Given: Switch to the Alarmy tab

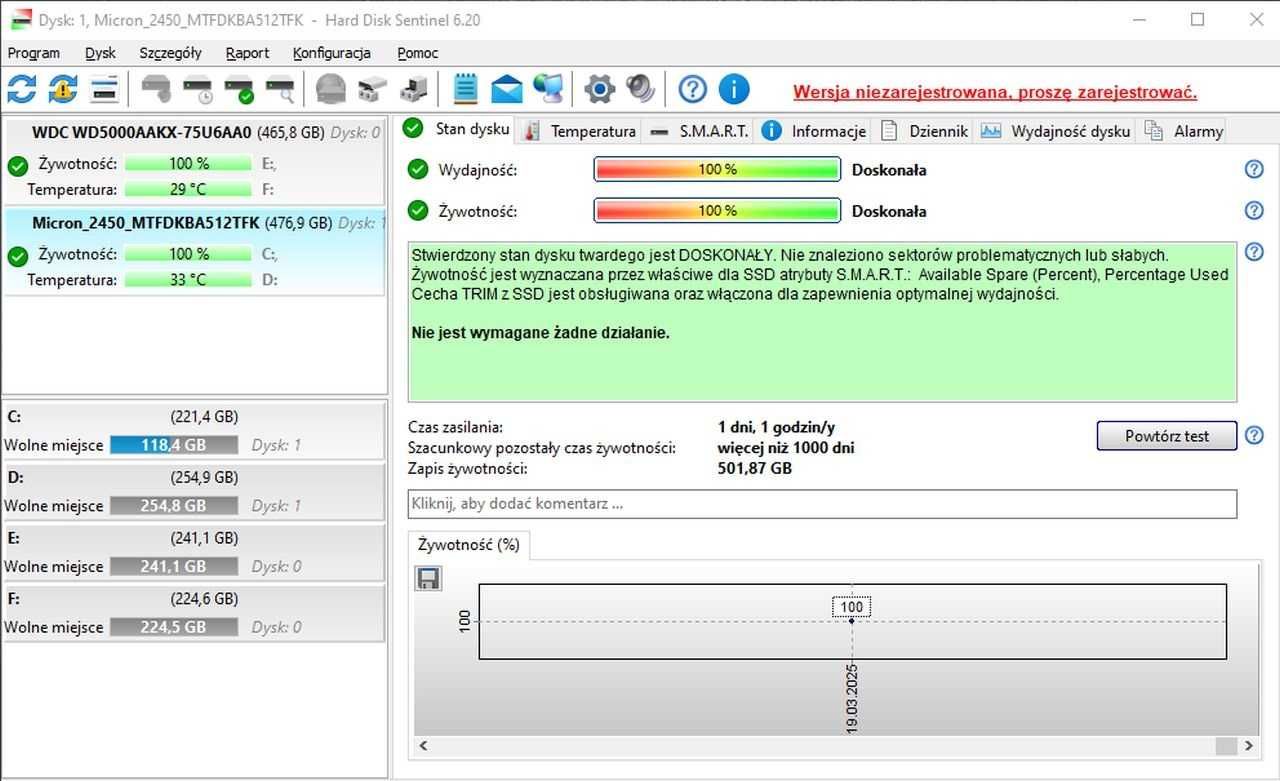Looking at the screenshot, I should point(1184,131).
